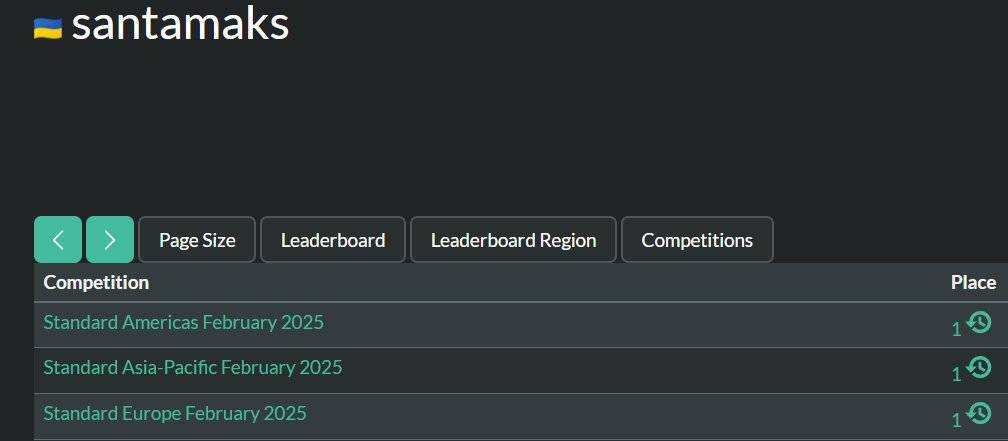Go to the next page of results
This screenshot has height=441, width=1008.
tap(110, 240)
